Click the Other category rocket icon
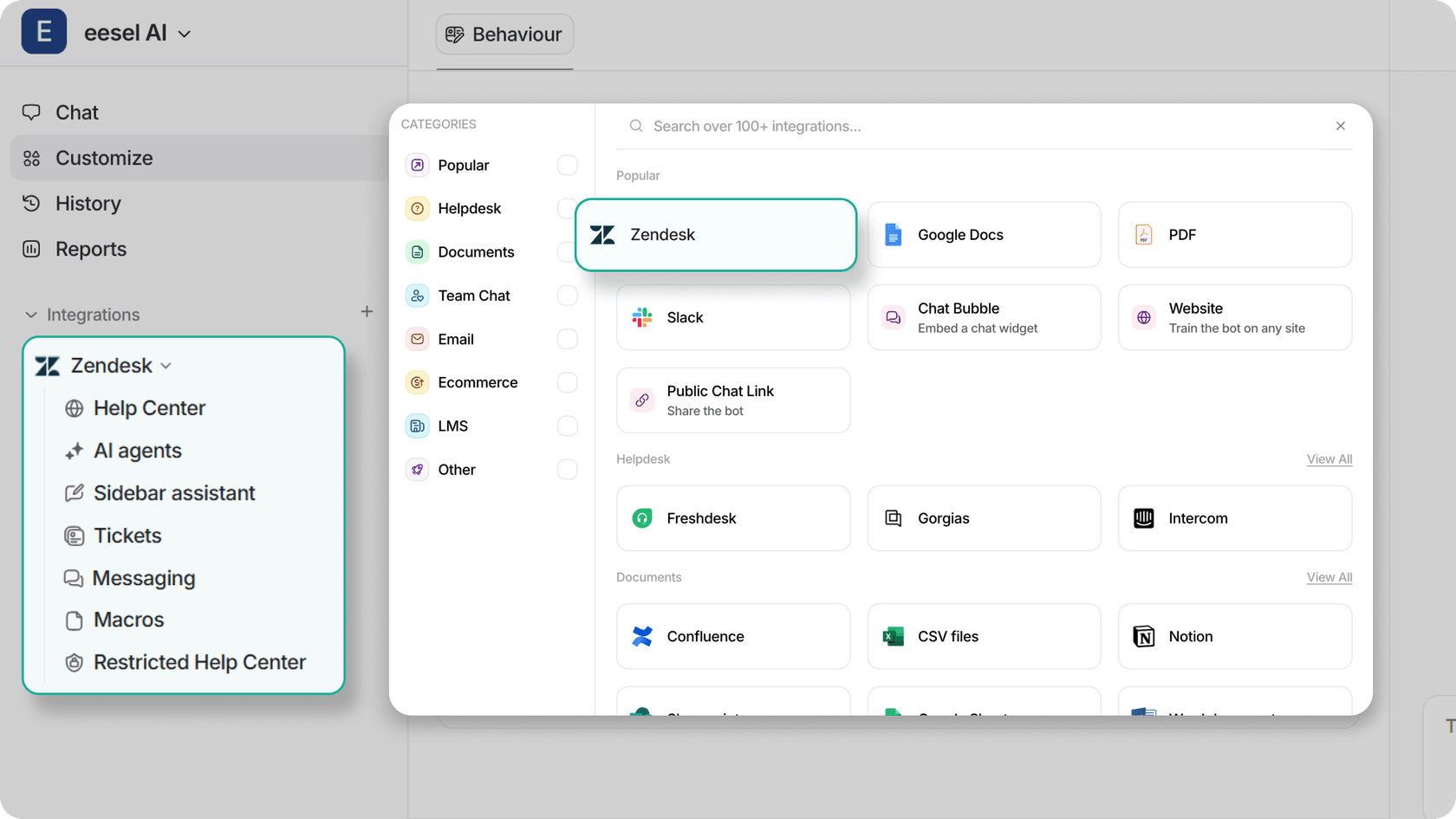This screenshot has width=1456, height=819. (x=418, y=469)
